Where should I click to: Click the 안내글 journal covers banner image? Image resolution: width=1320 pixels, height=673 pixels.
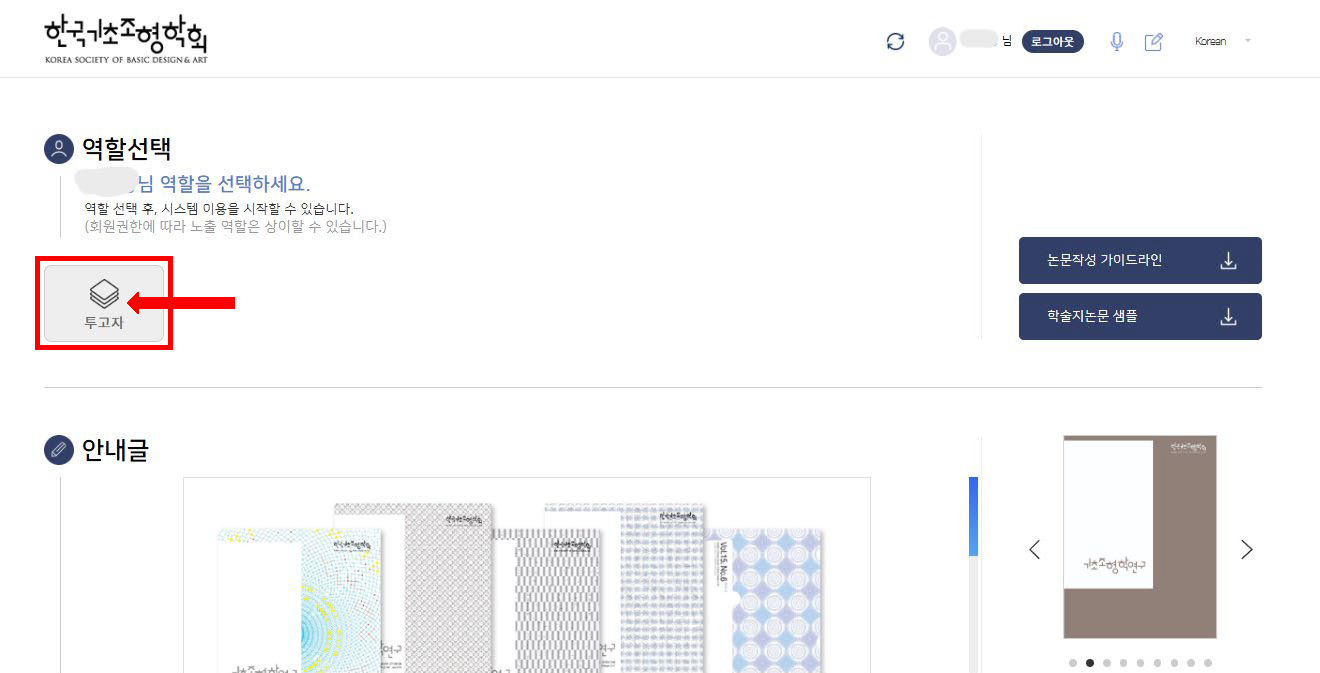pos(526,580)
